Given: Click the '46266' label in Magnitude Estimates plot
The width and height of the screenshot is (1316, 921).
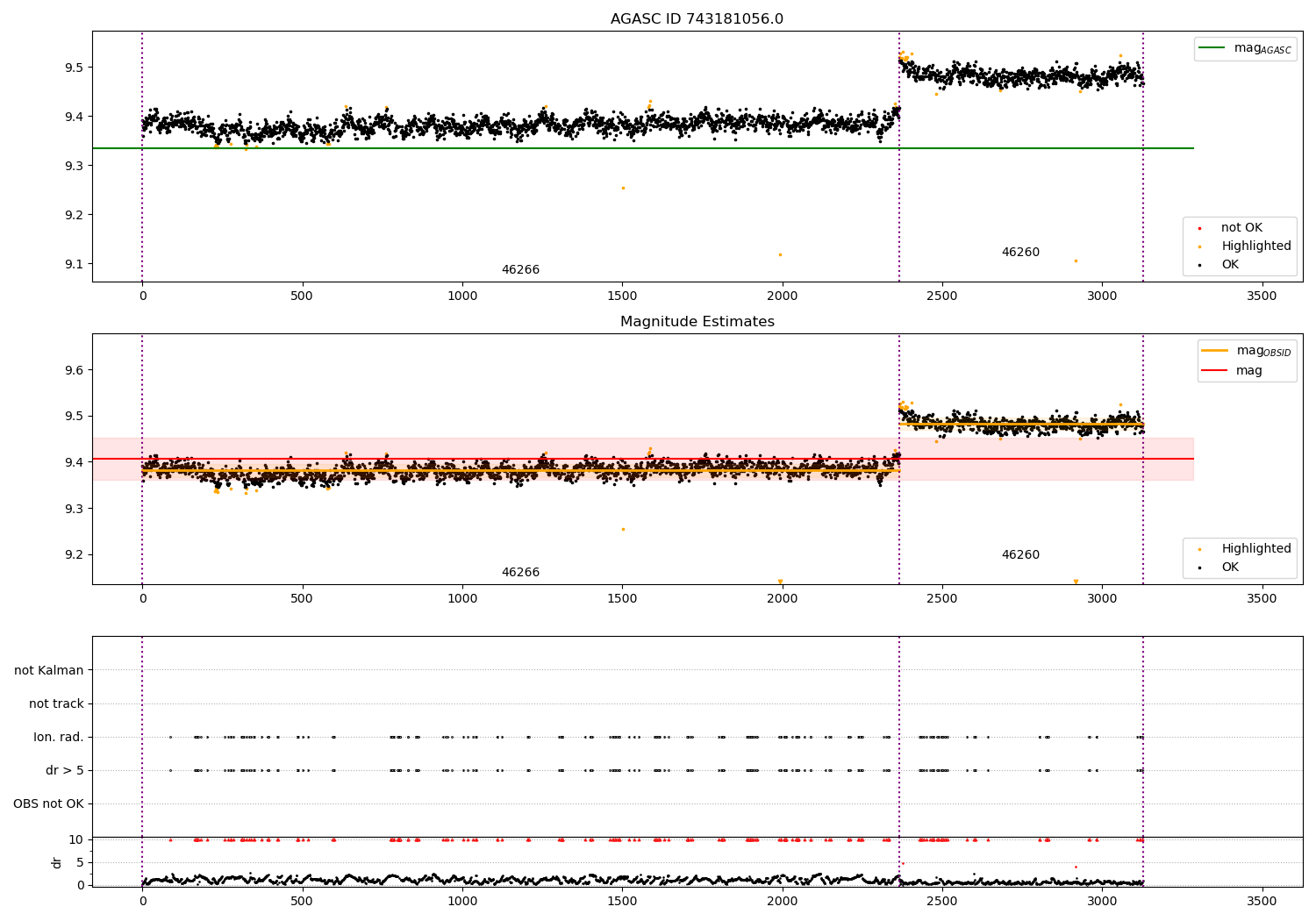Looking at the screenshot, I should tap(520, 573).
